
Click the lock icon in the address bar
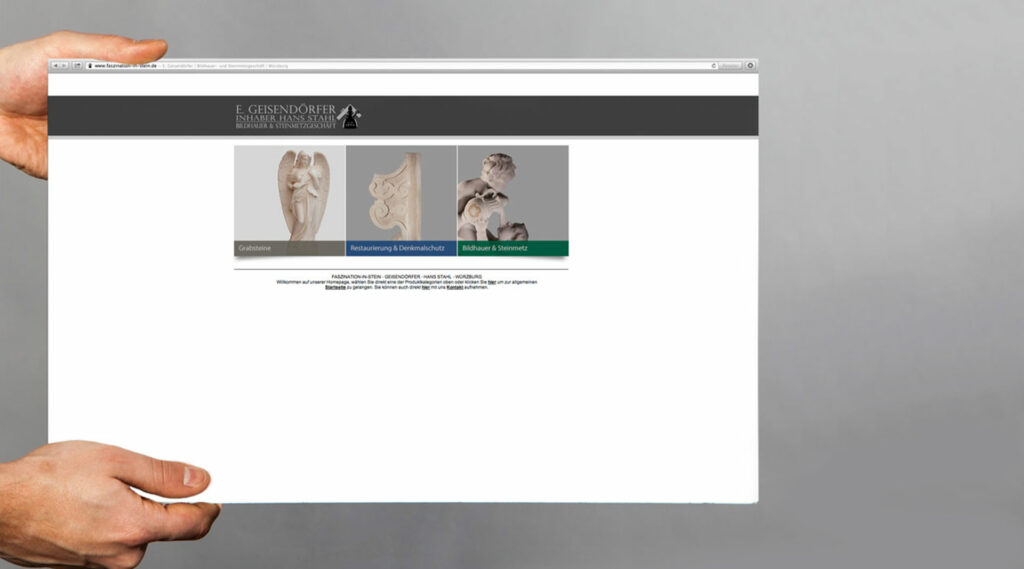point(90,66)
